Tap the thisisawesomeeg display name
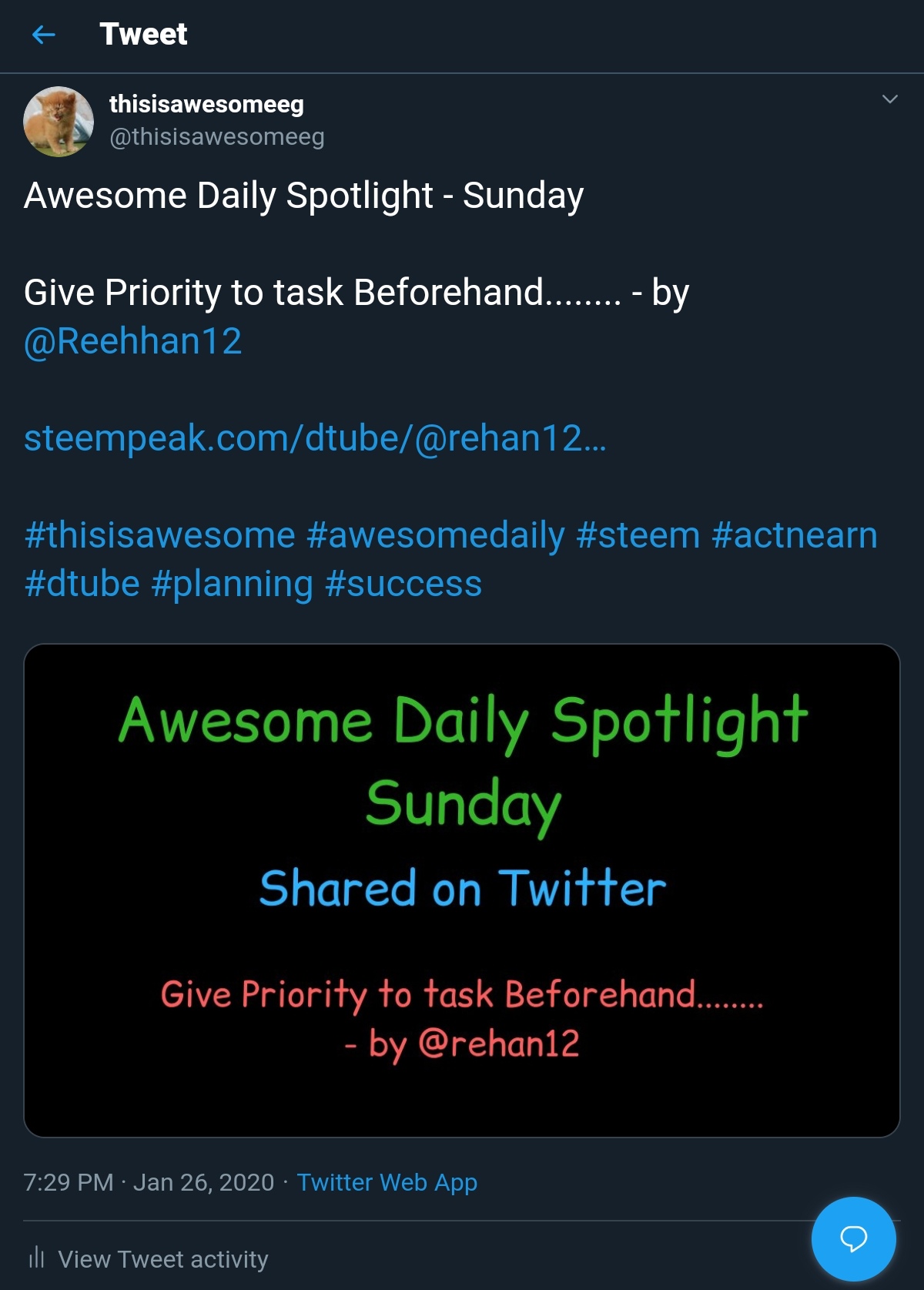Image resolution: width=924 pixels, height=1290 pixels. click(206, 104)
